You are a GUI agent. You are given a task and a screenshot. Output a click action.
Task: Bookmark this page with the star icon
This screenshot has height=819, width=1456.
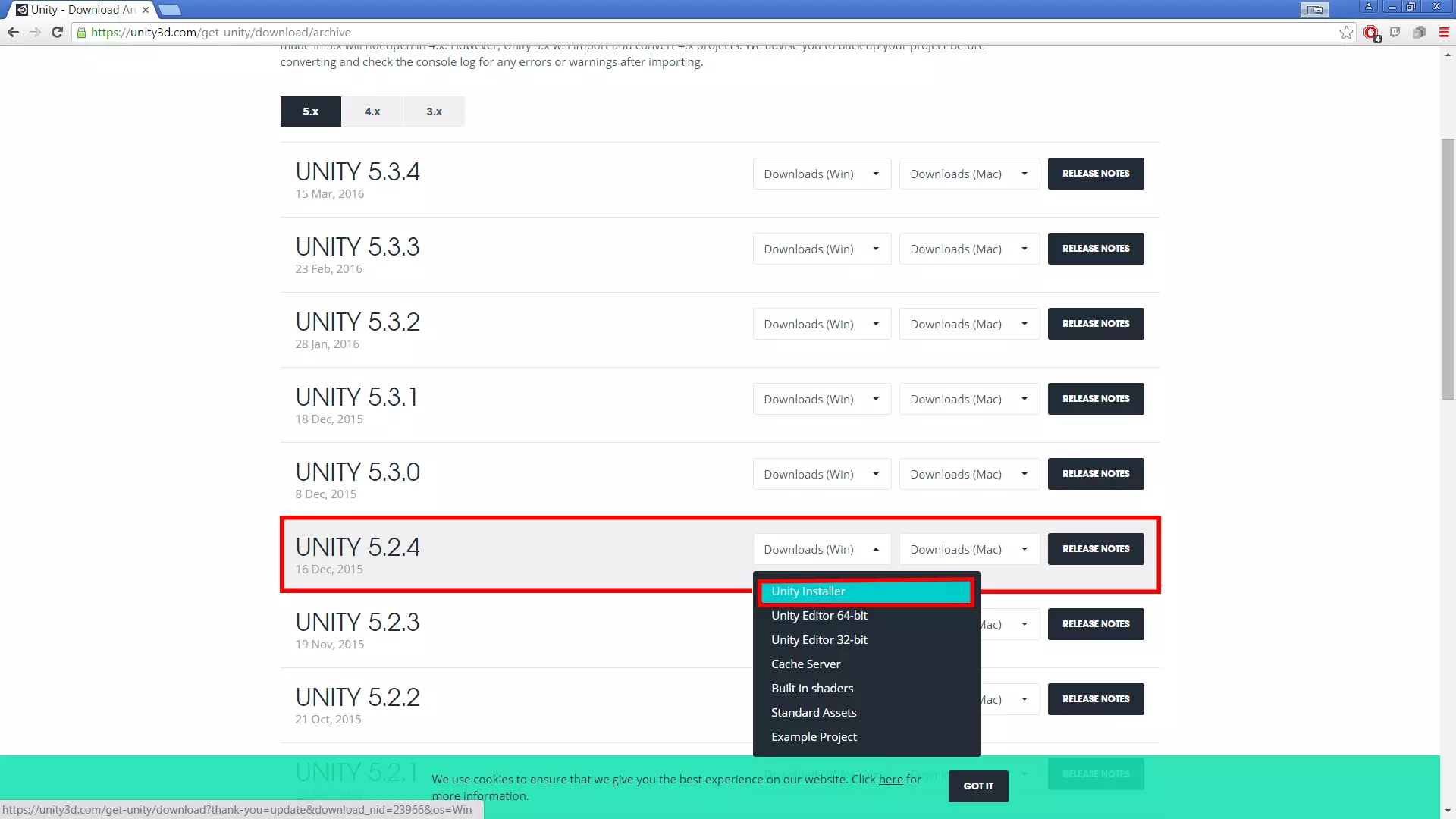click(x=1346, y=33)
